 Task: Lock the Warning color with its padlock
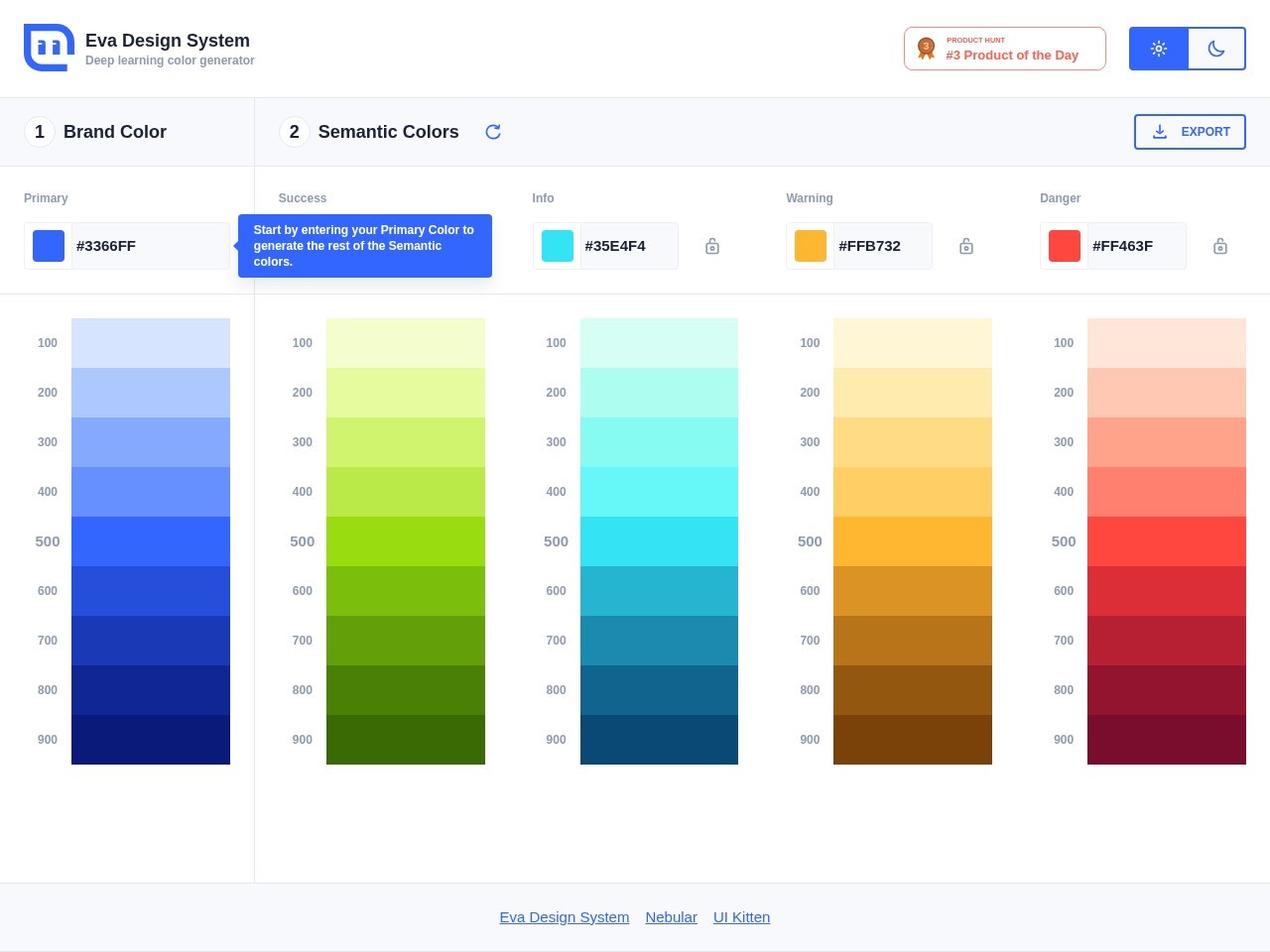pos(965,245)
